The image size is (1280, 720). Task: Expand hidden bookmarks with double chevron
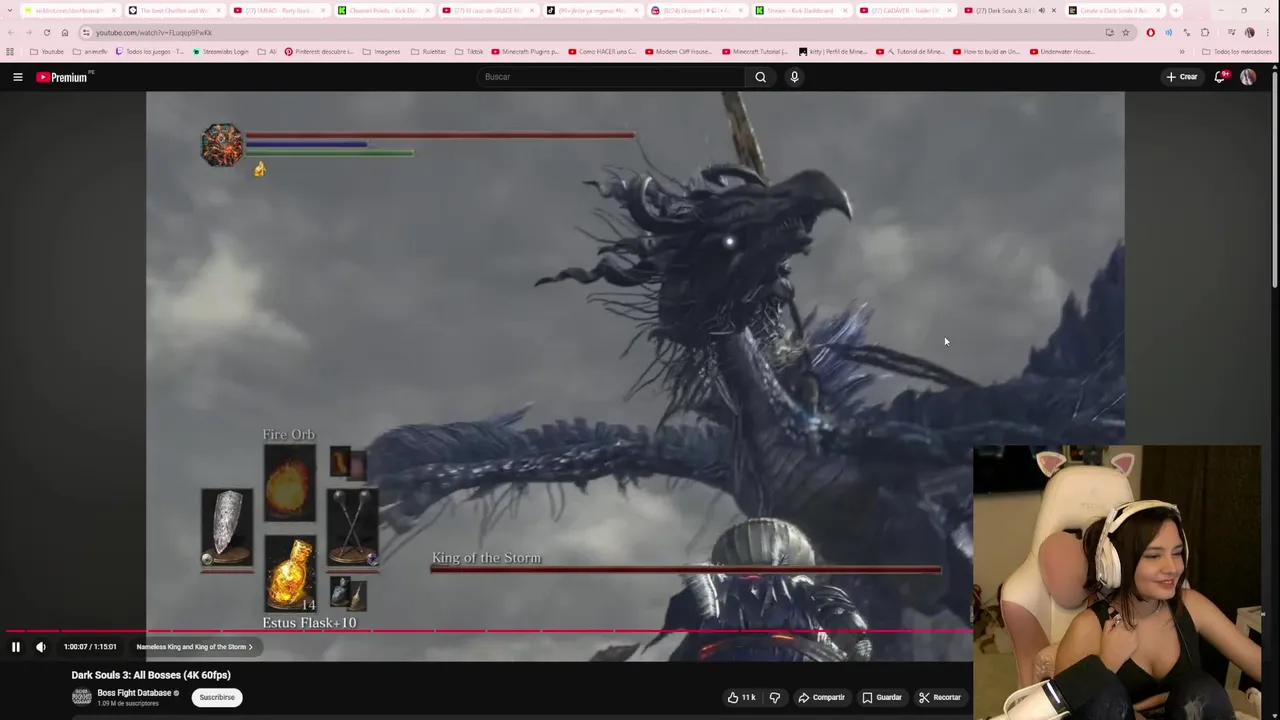[x=1182, y=51]
